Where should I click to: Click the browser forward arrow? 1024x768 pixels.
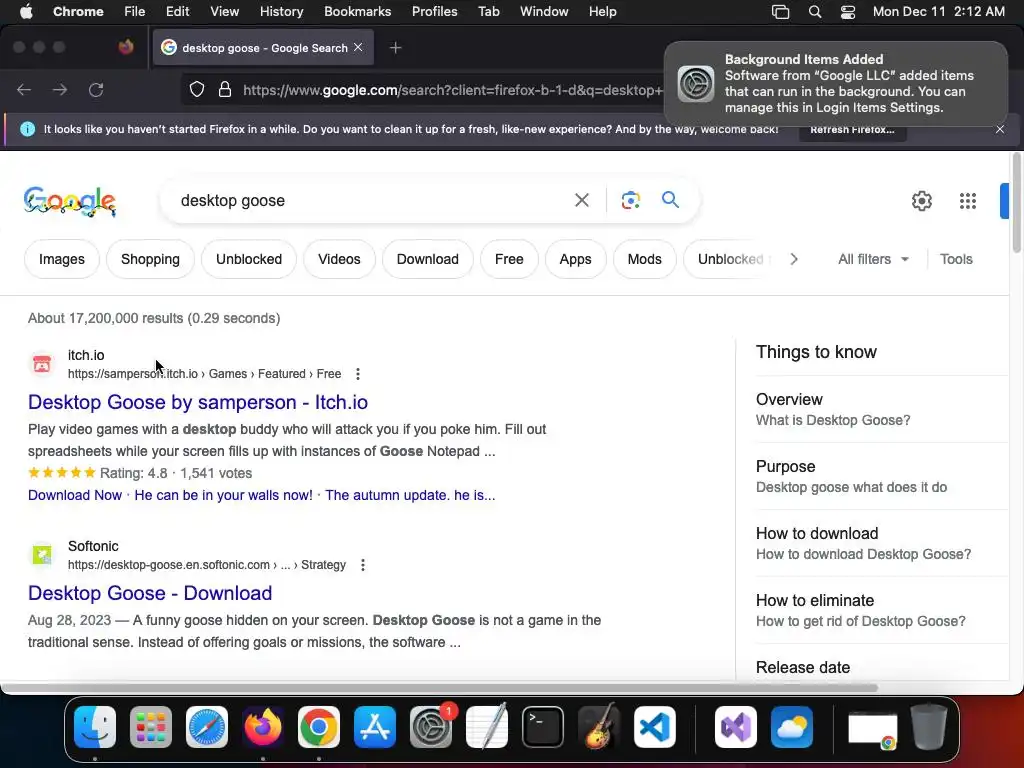click(60, 89)
